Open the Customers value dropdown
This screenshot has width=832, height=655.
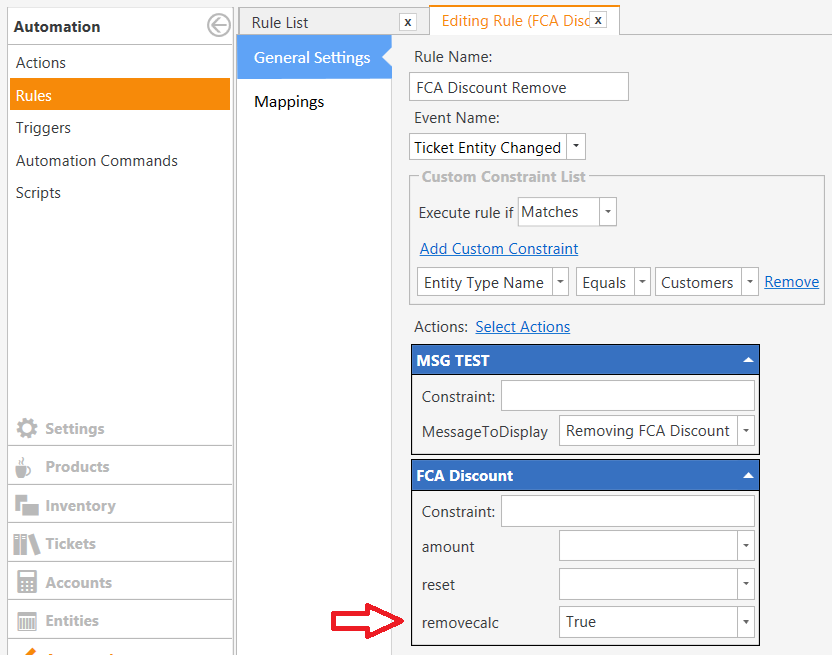click(x=750, y=282)
